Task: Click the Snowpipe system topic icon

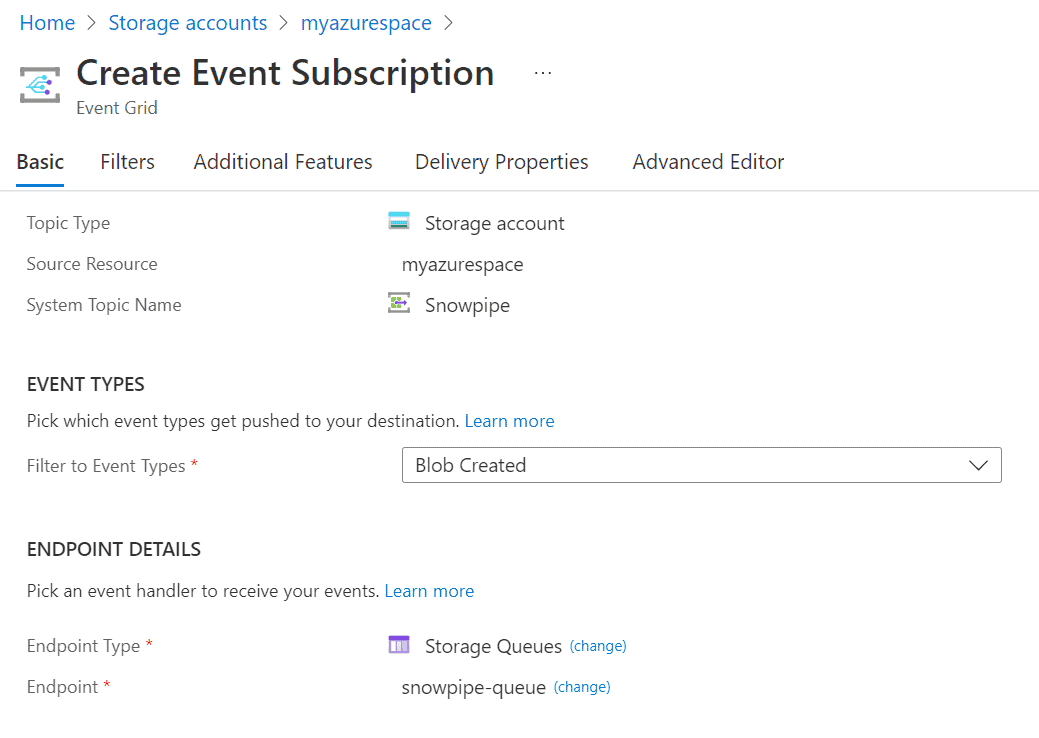Action: tap(398, 302)
